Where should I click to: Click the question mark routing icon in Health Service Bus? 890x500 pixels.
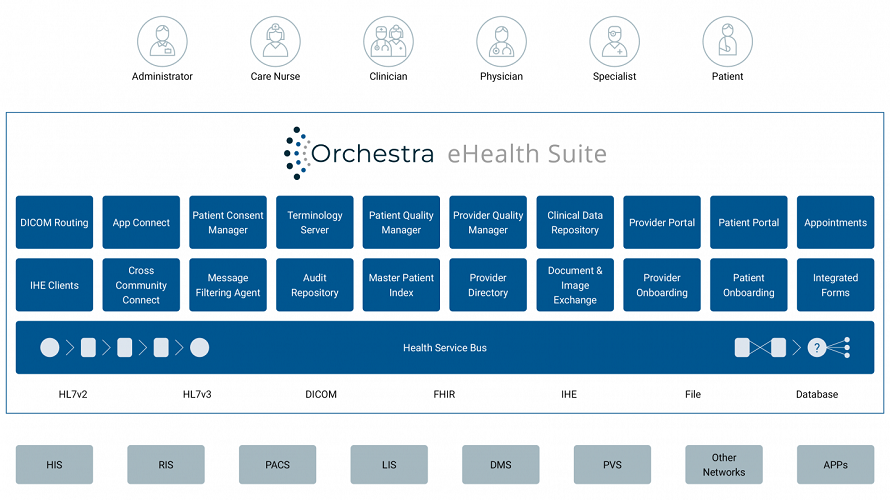pos(817,347)
